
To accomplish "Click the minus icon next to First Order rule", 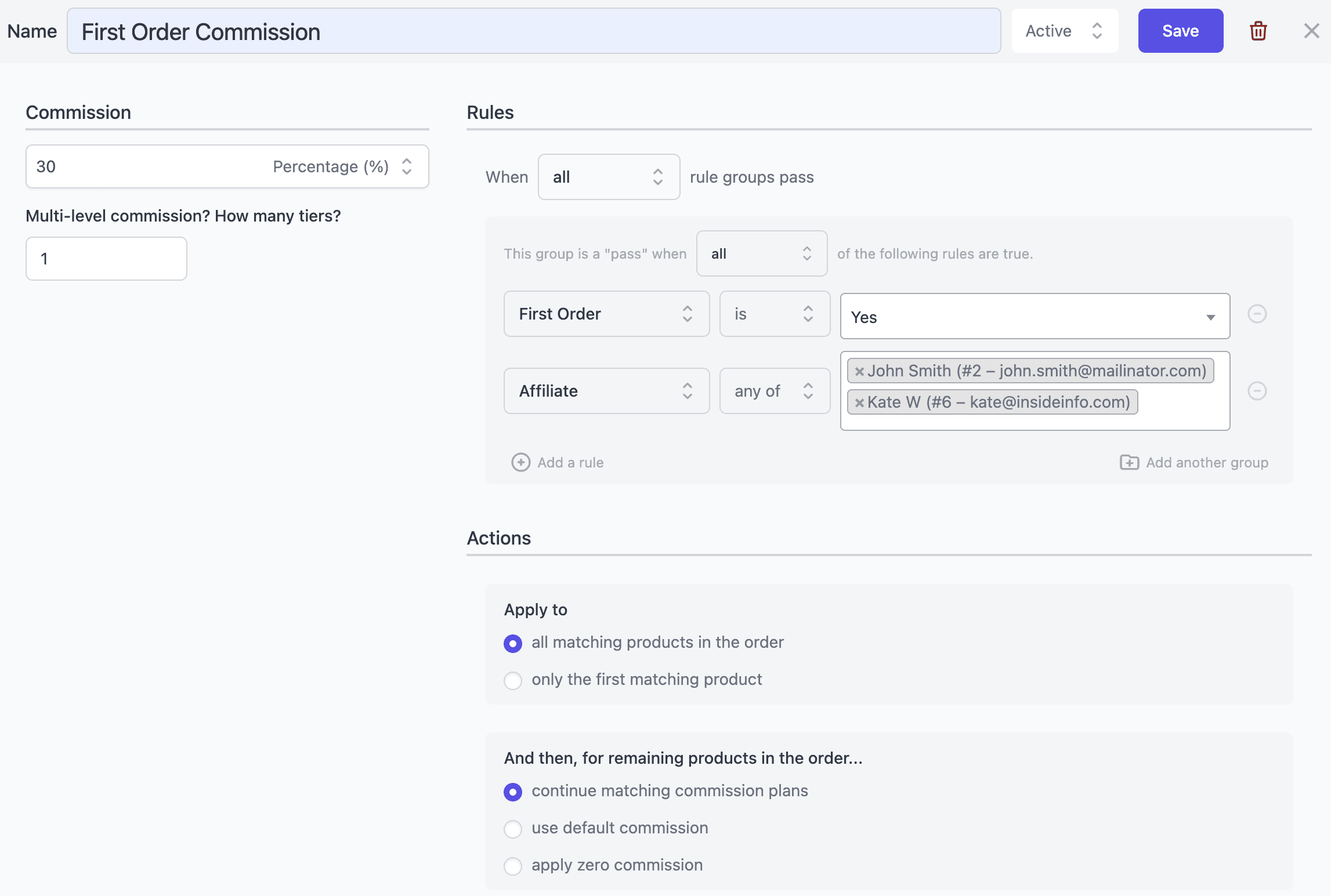I will tap(1258, 314).
